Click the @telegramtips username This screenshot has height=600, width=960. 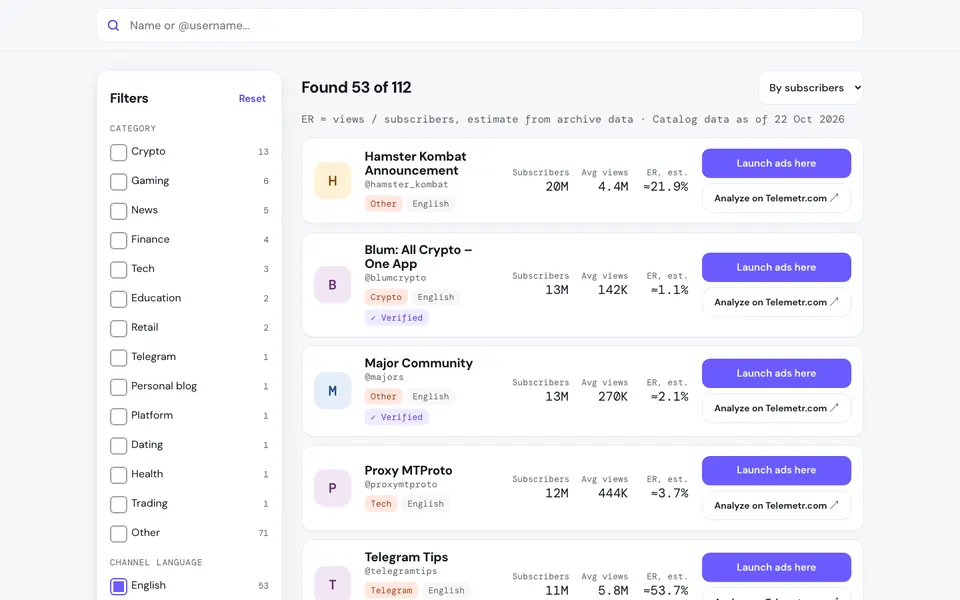[x=401, y=571]
